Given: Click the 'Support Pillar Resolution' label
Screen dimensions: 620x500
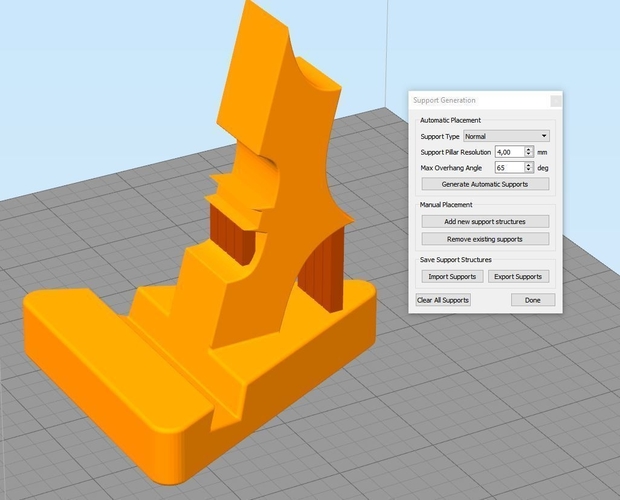Looking at the screenshot, I should (x=456, y=152).
